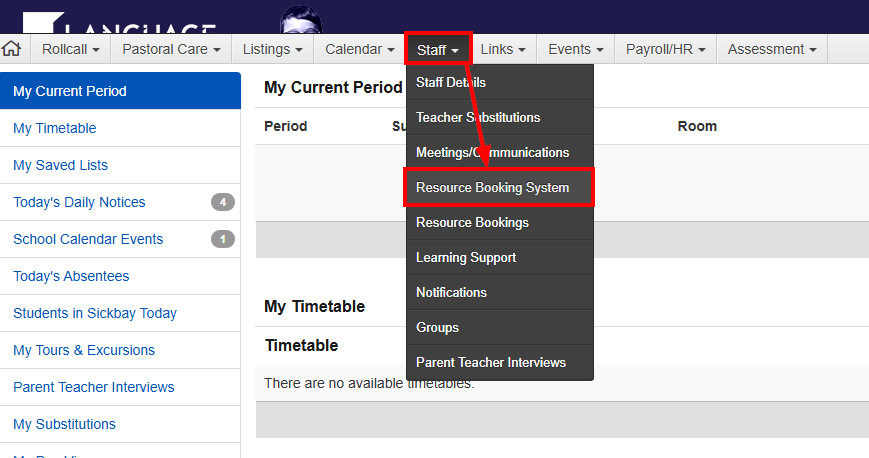The height and width of the screenshot is (458, 869).
Task: Select Teacher Substitutions menu entry
Action: click(478, 118)
